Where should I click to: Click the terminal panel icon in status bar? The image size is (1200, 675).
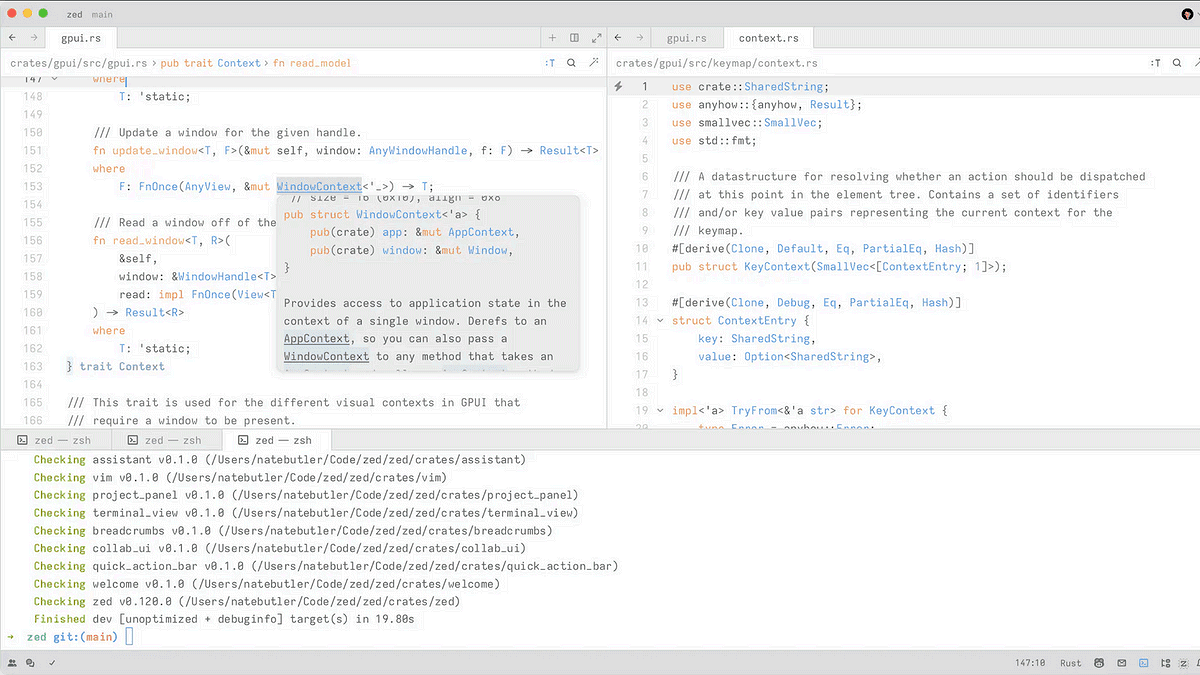[x=1144, y=663]
